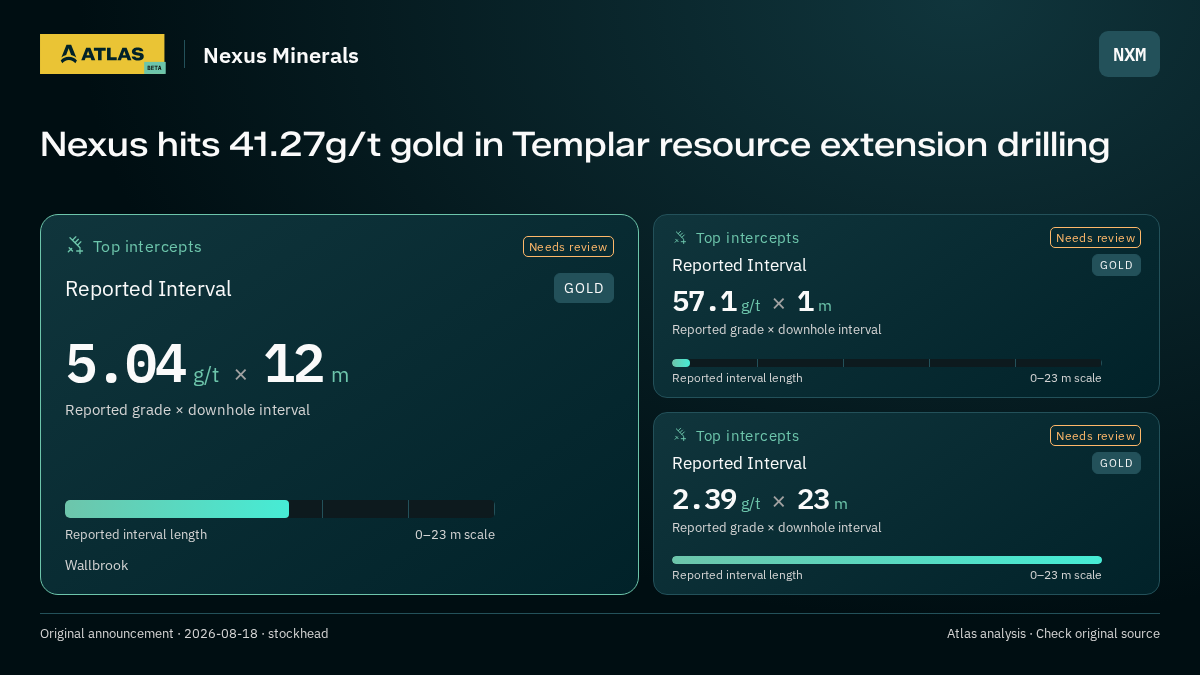
Task: Click Top intercepts label in the 5.04 g/t card
Action: [x=147, y=247]
